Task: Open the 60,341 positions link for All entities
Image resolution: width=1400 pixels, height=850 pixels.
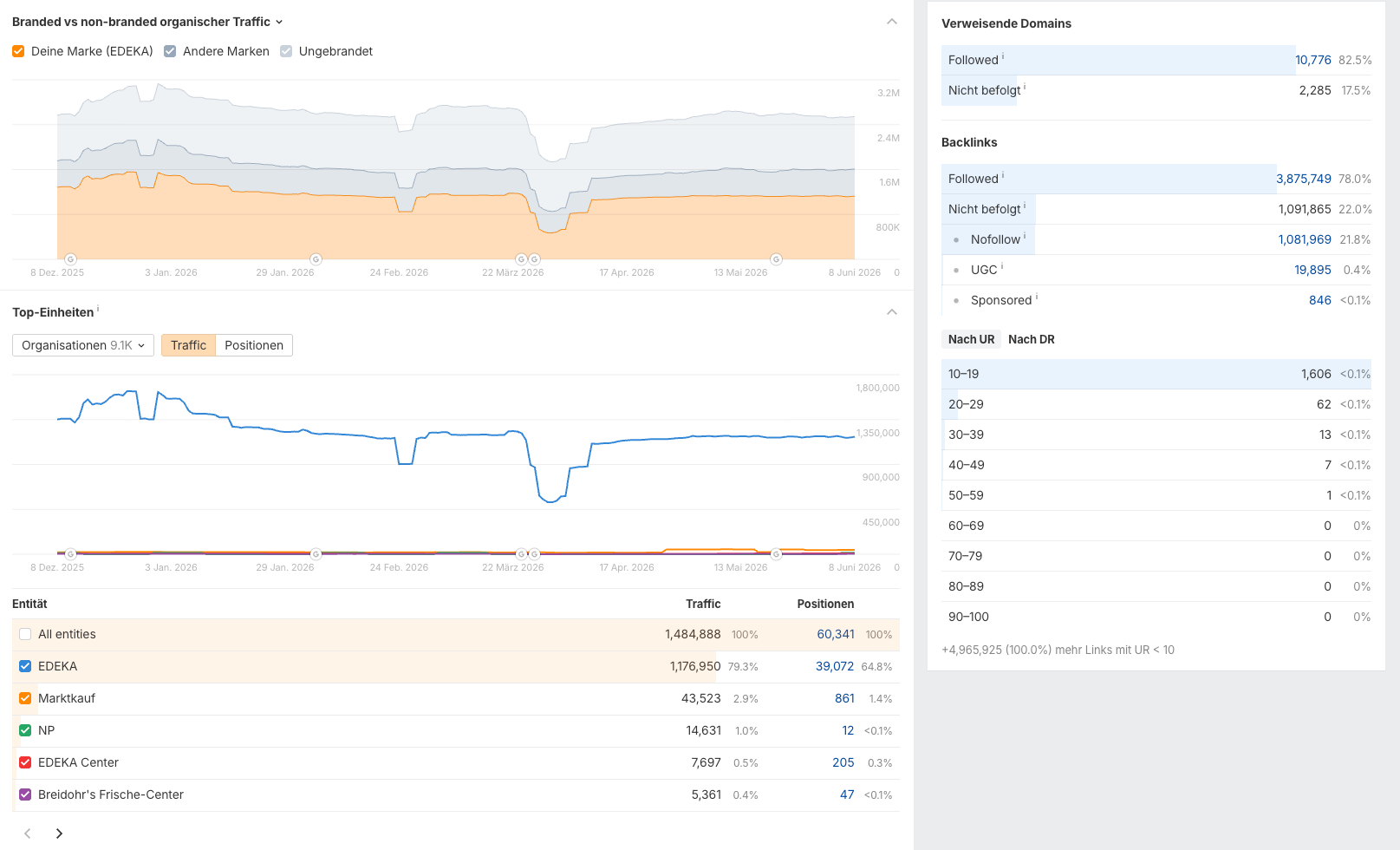Action: tap(836, 634)
